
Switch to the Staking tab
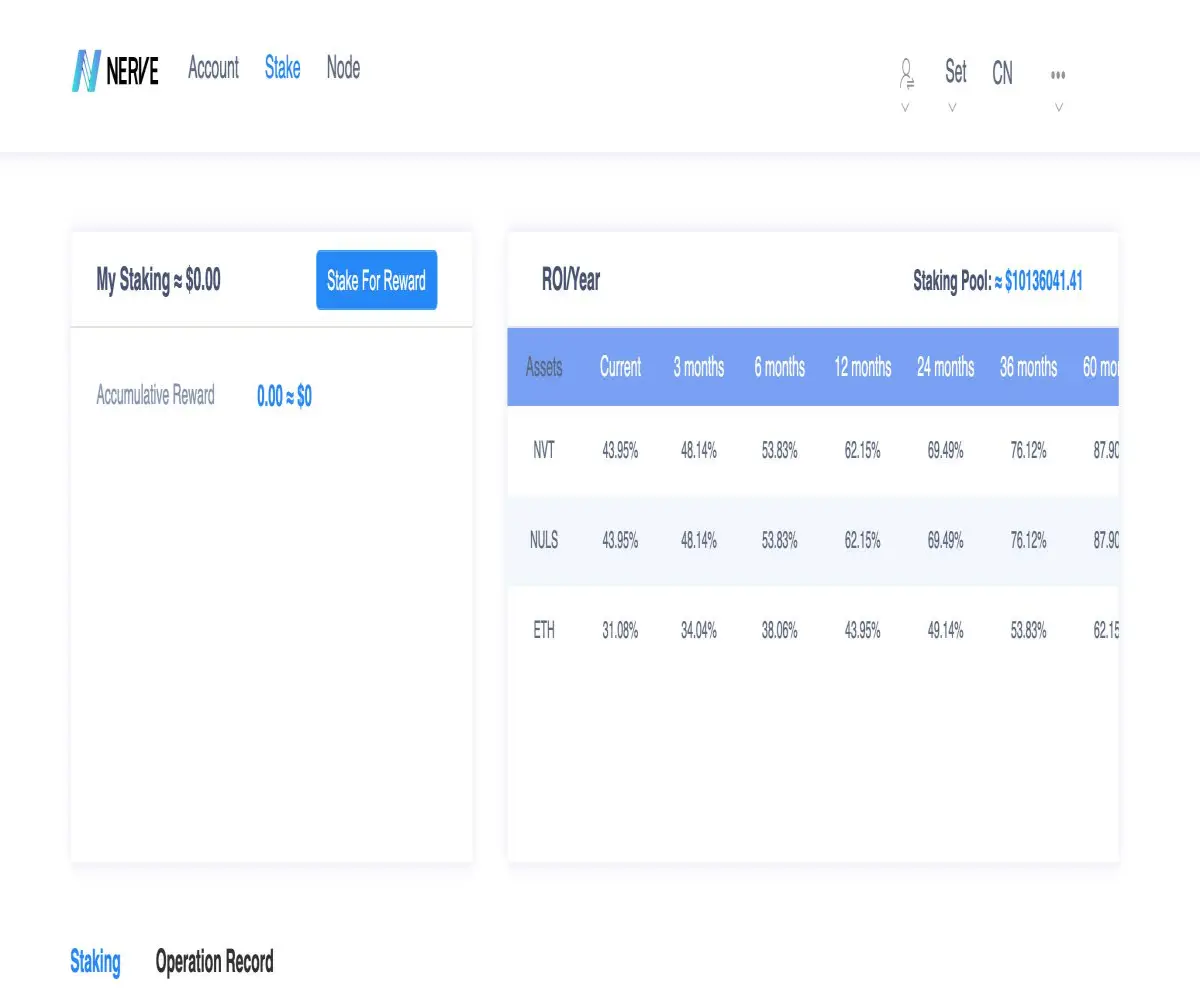click(95, 962)
